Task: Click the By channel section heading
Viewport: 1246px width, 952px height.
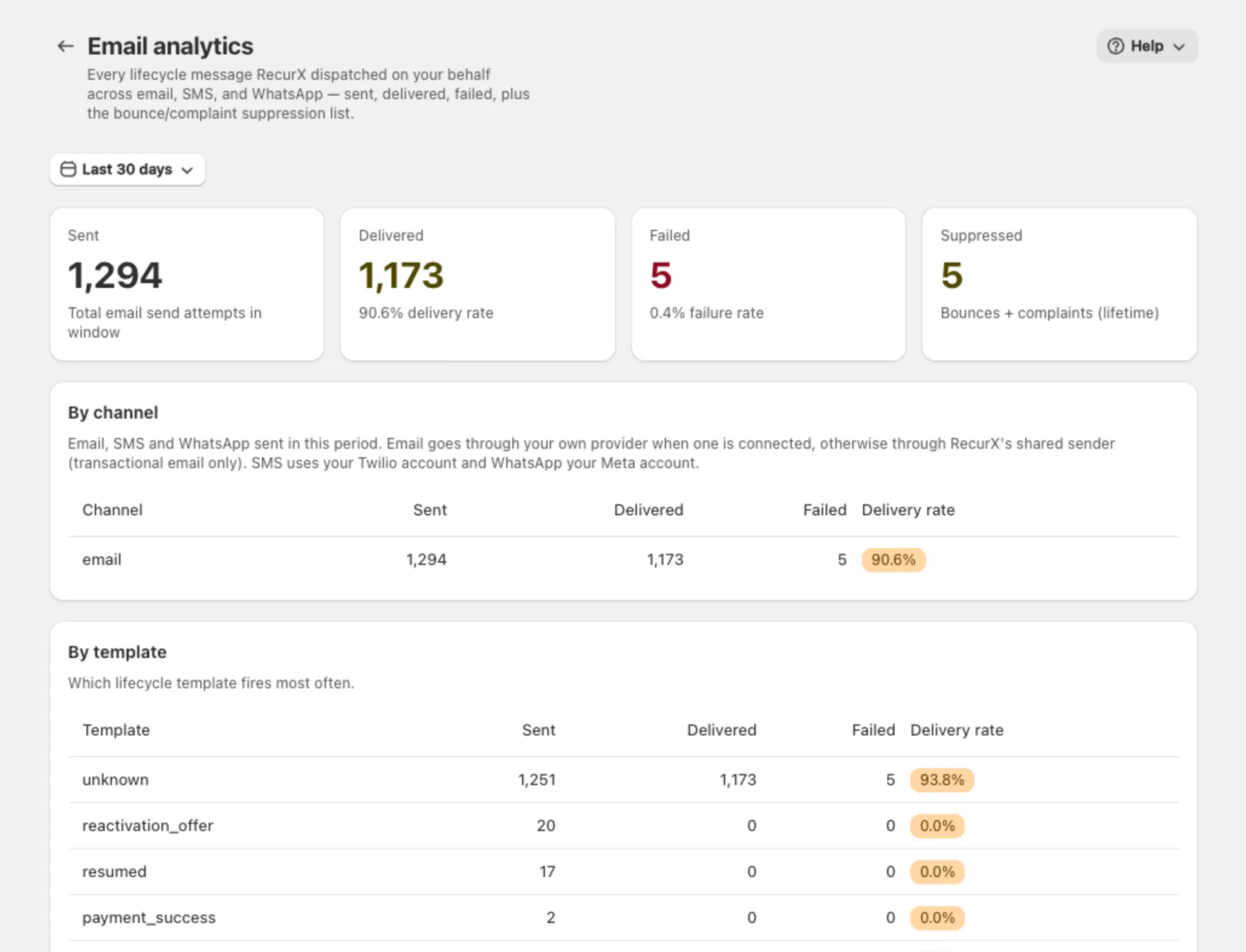Action: (x=113, y=412)
